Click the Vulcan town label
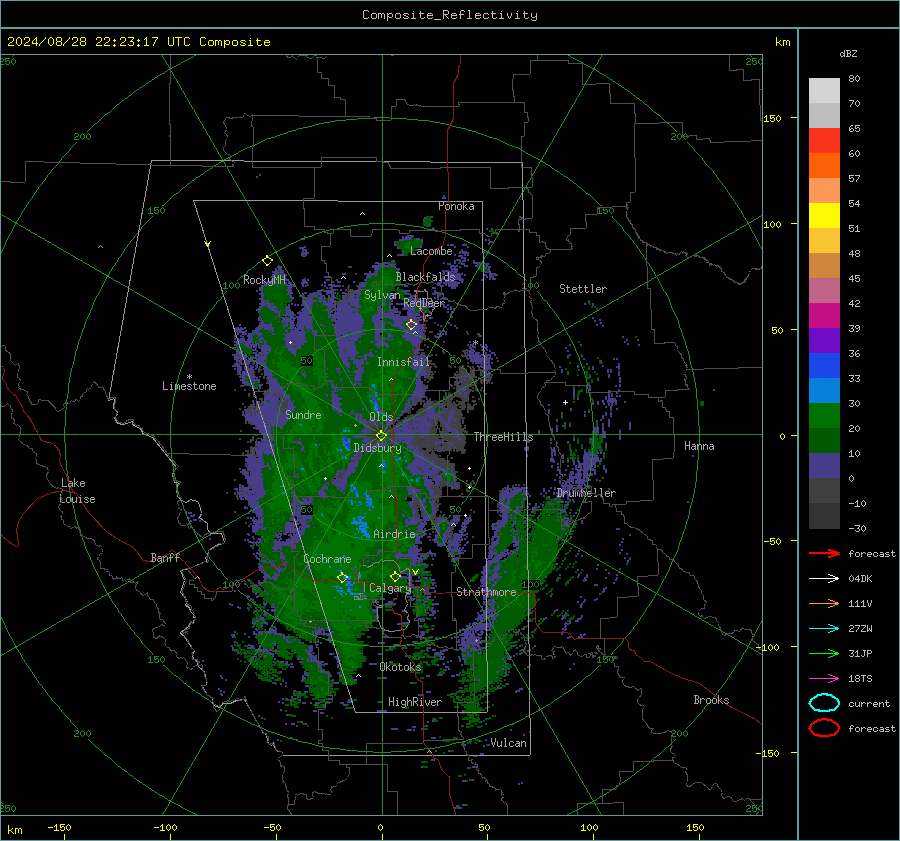This screenshot has width=900, height=841. coord(509,743)
